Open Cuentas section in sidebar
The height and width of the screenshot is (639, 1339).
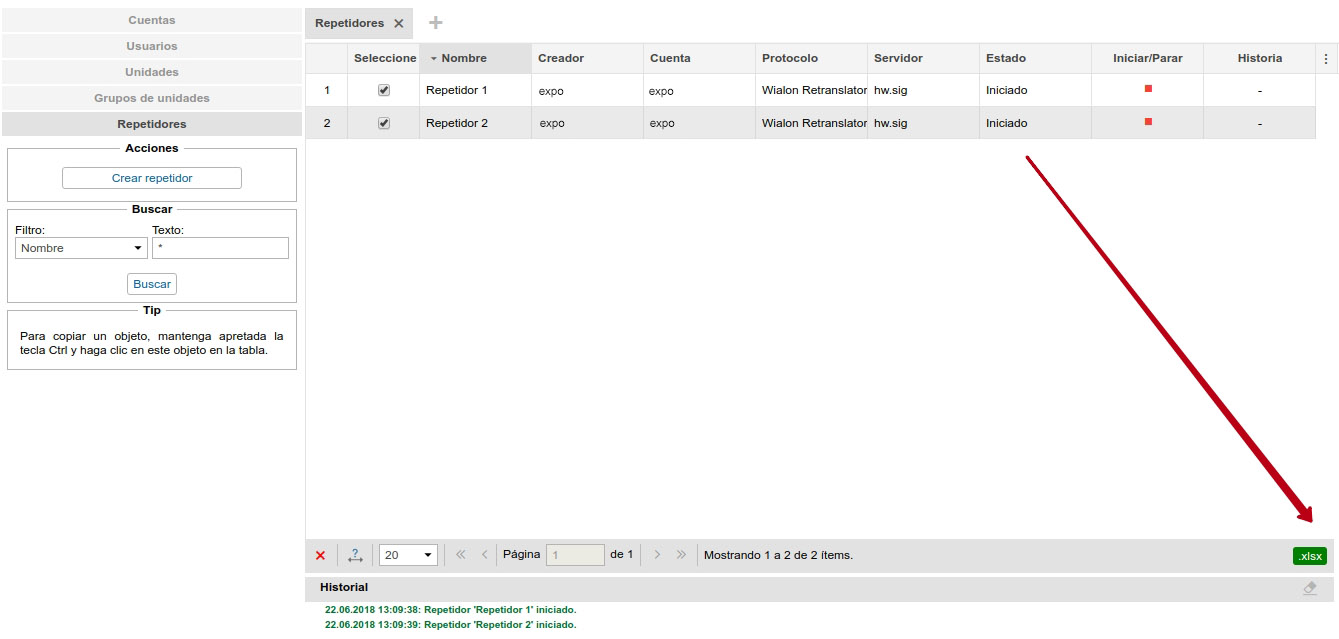152,20
